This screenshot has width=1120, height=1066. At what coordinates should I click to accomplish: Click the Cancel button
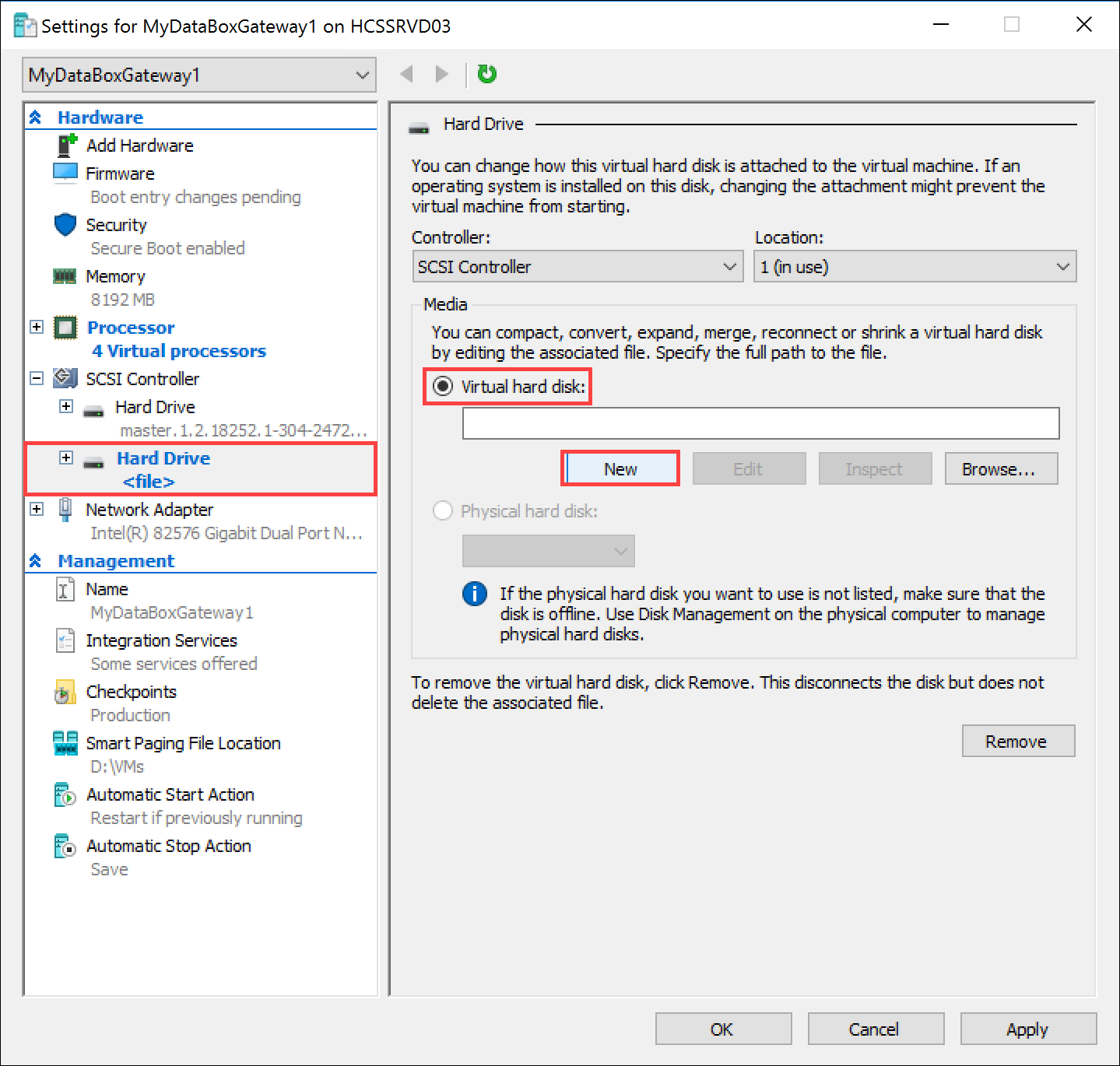point(876,1029)
